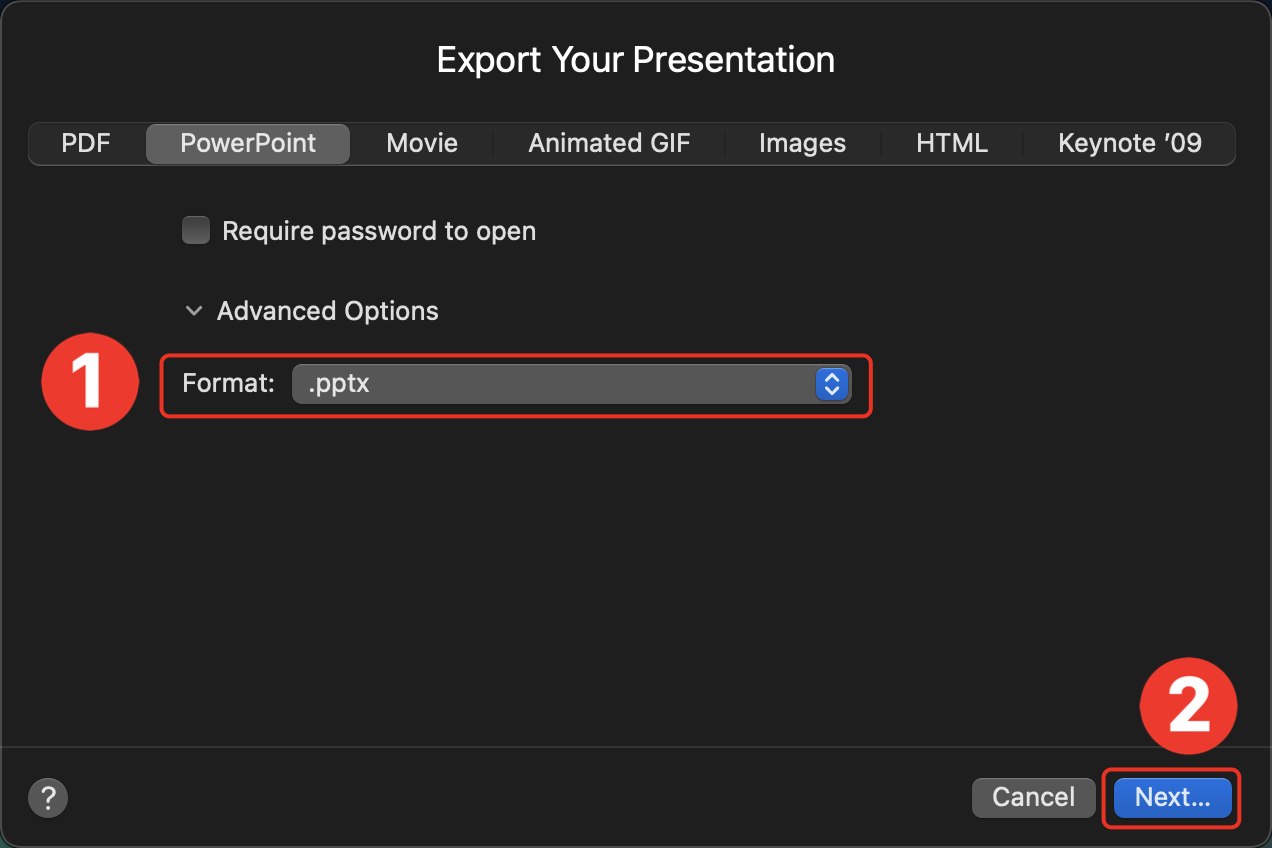This screenshot has width=1272, height=848.
Task: Switch to the Animated GIF tab
Action: 609,143
